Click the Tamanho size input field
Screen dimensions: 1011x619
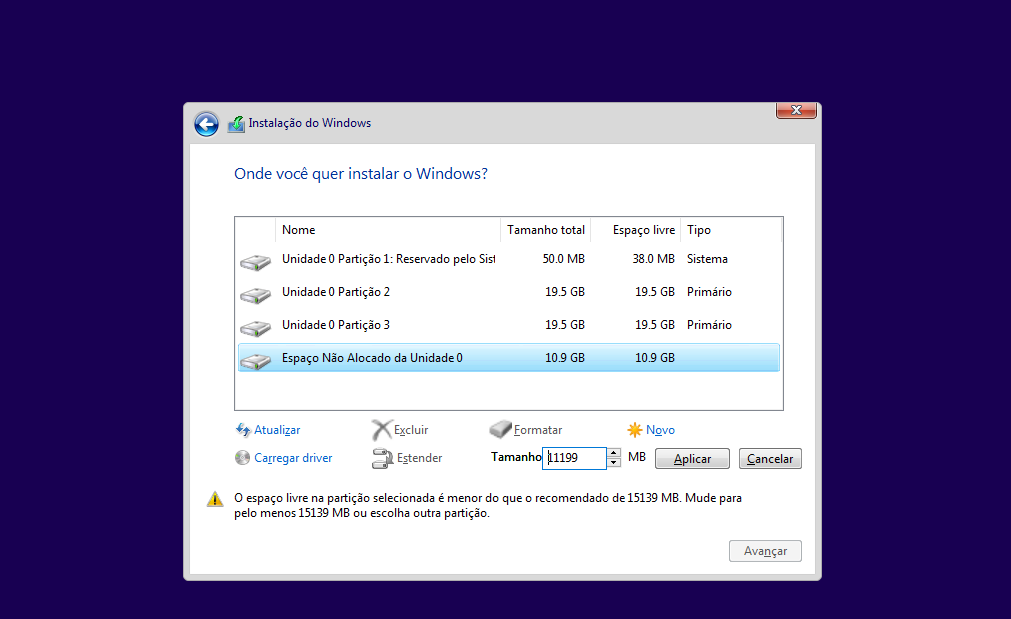tap(574, 458)
